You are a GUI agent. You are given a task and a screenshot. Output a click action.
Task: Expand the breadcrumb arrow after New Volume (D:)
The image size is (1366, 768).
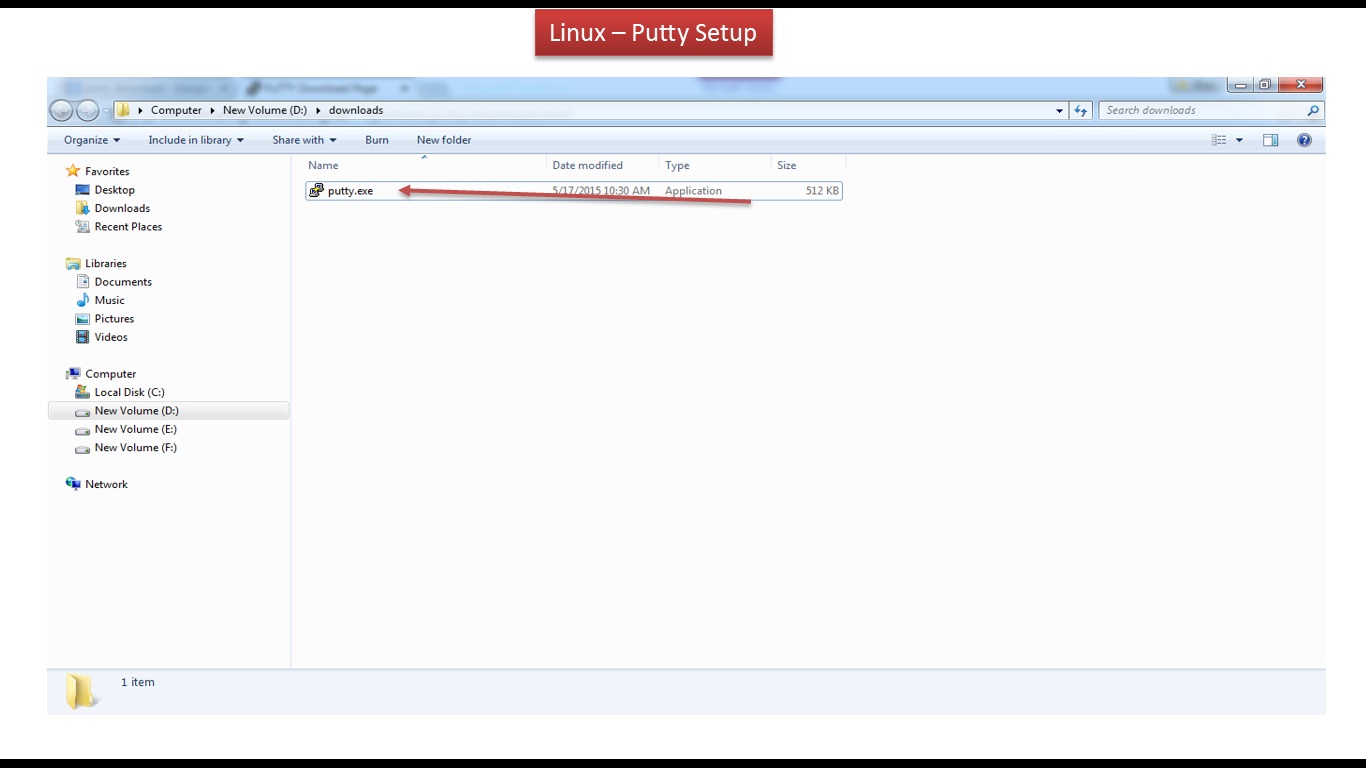pyautogui.click(x=318, y=110)
